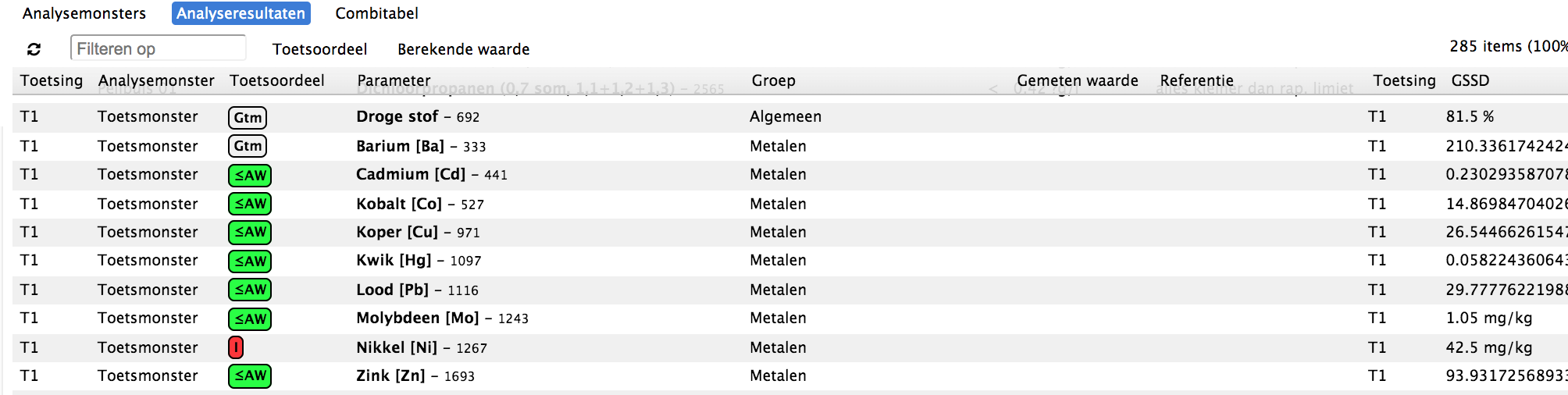Sort by the Groep column header
Screen dimensions: 1568x395
pos(774,80)
